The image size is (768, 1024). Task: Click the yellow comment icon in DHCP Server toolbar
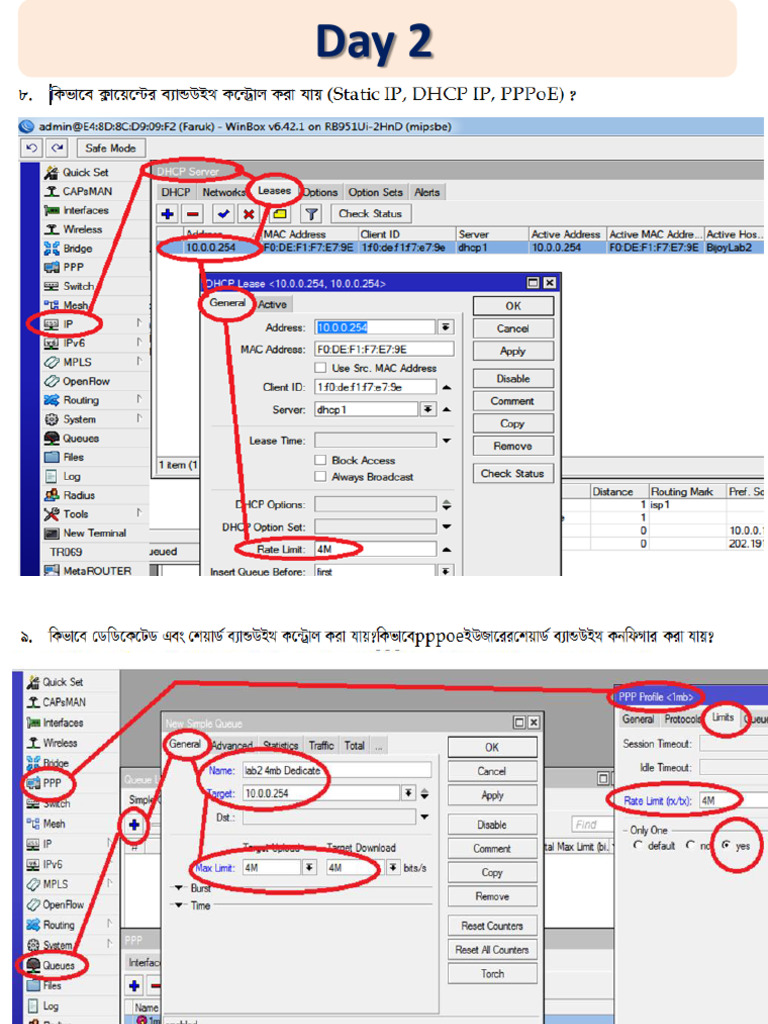[x=280, y=214]
